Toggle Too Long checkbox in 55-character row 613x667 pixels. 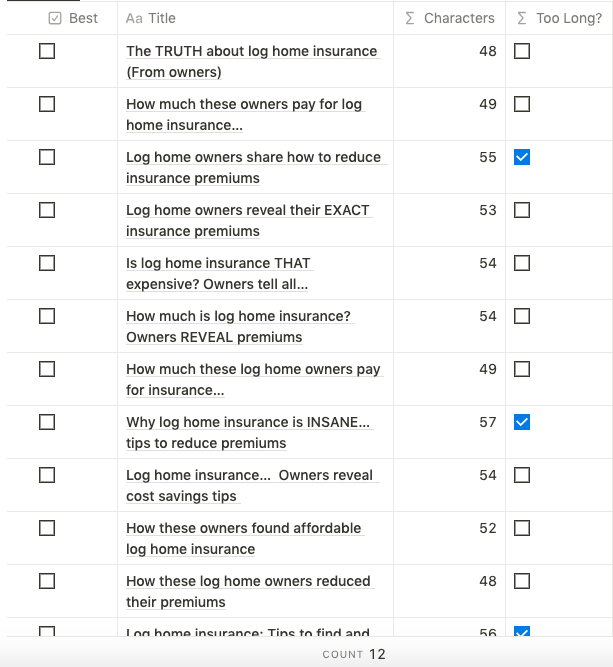point(522,157)
